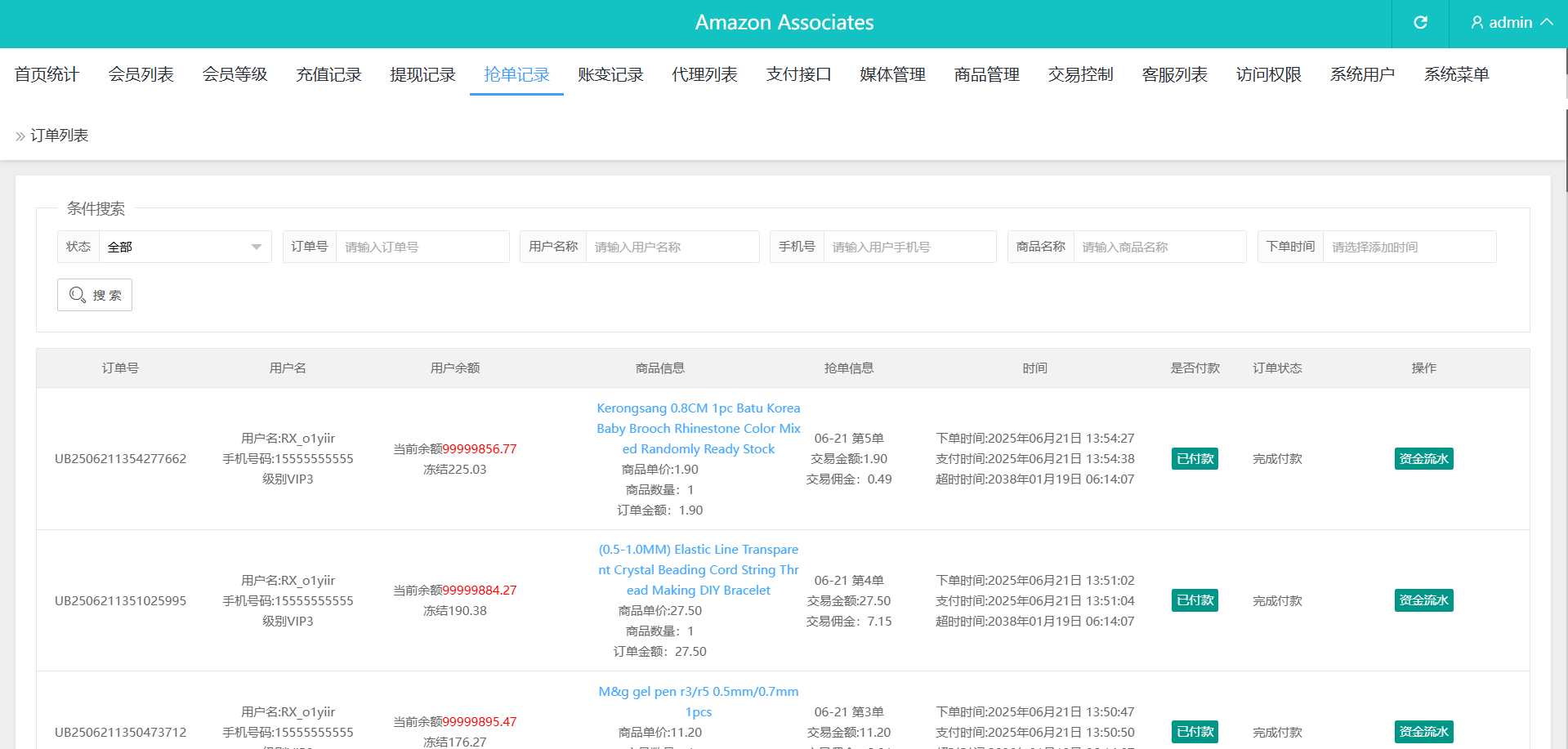Open 客服列表 tab
The width and height of the screenshot is (1568, 749).
[x=1174, y=74]
